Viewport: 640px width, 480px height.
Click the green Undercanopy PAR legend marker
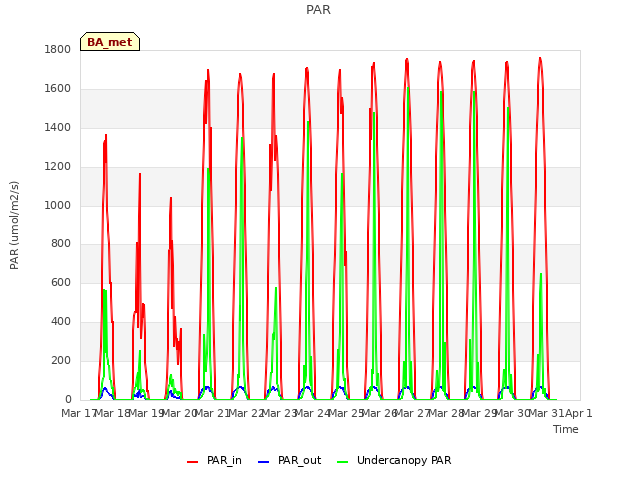tap(343, 462)
